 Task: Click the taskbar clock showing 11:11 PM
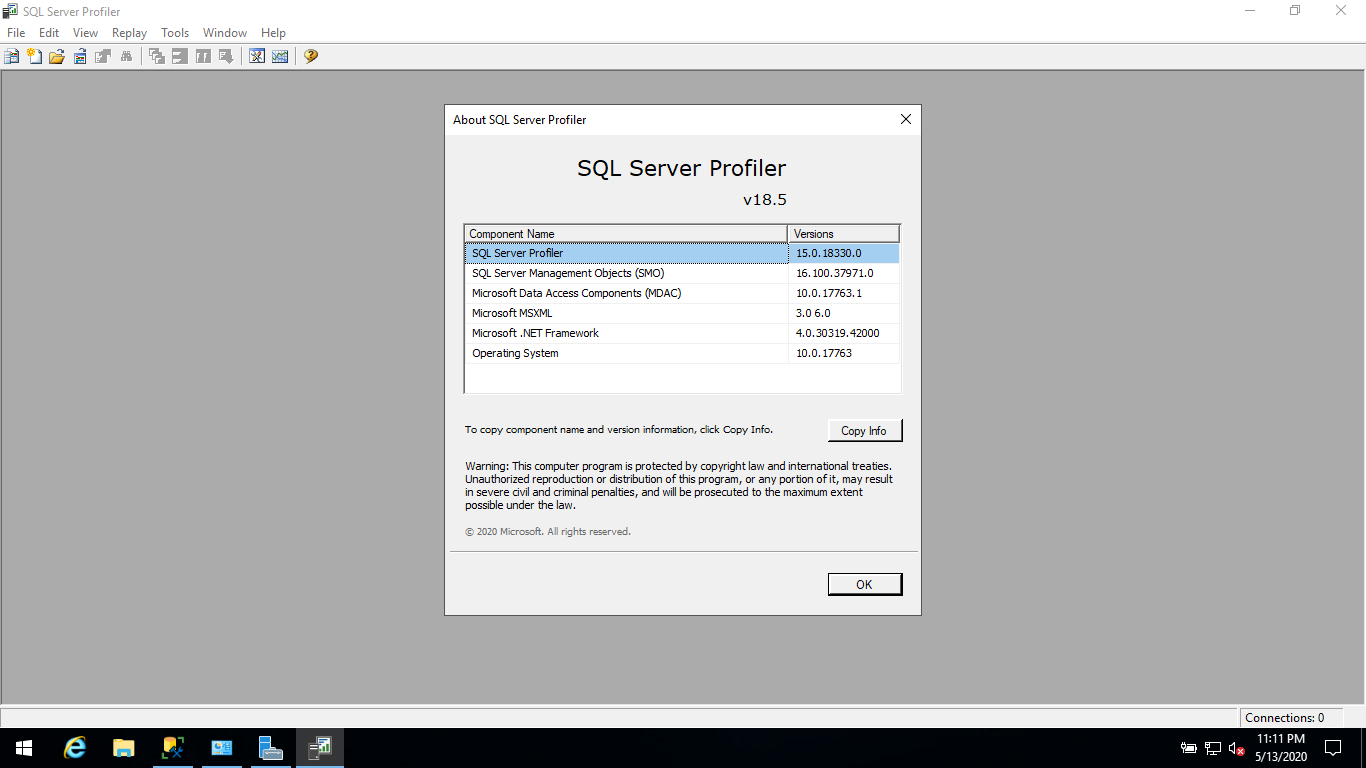(1280, 747)
